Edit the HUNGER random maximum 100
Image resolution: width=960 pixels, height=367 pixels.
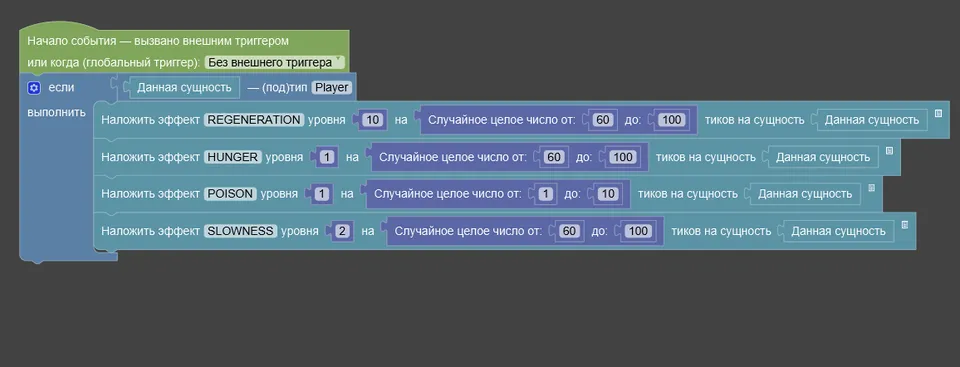pos(623,157)
